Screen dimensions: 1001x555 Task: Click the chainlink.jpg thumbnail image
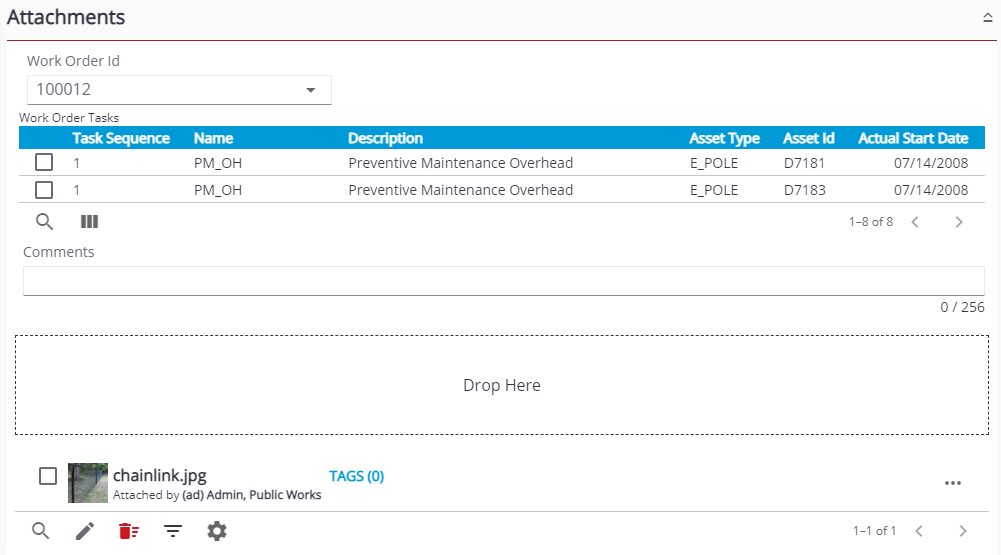pyautogui.click(x=88, y=483)
